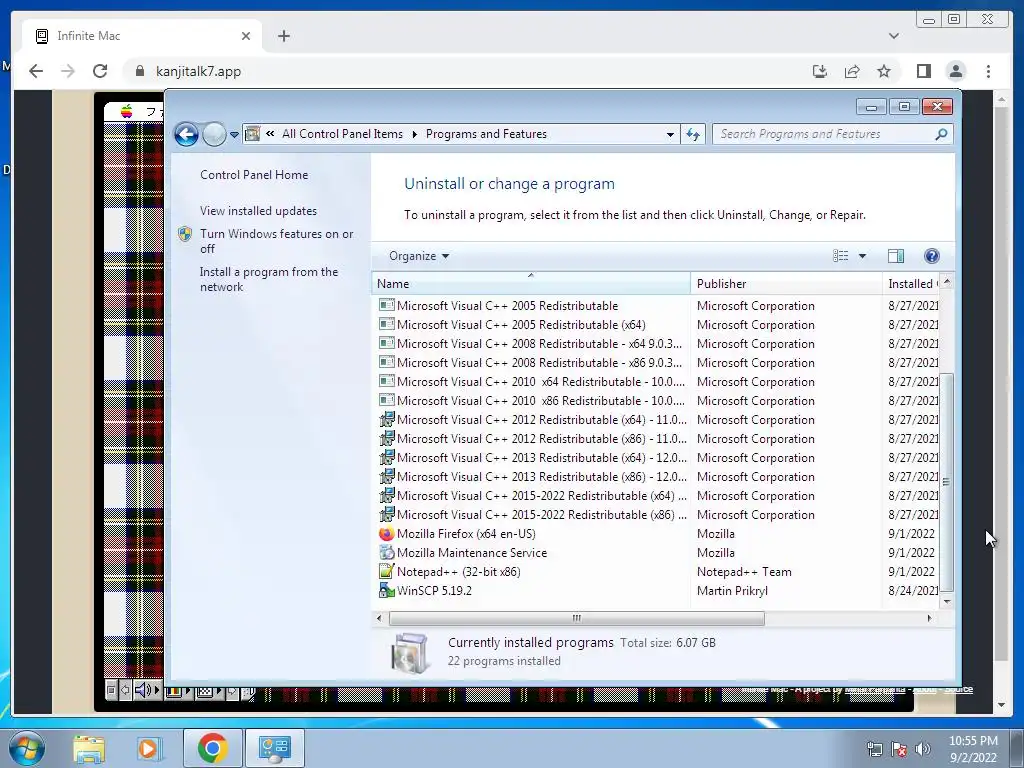Image resolution: width=1024 pixels, height=768 pixels.
Task: Click the WinSCP 5.19.2 program icon
Action: (x=387, y=590)
